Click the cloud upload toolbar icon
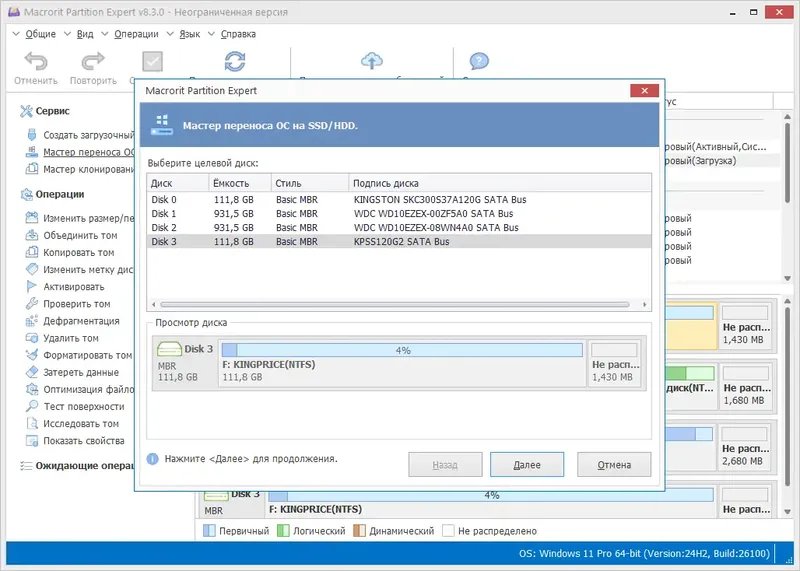Image resolution: width=800 pixels, height=571 pixels. [372, 61]
